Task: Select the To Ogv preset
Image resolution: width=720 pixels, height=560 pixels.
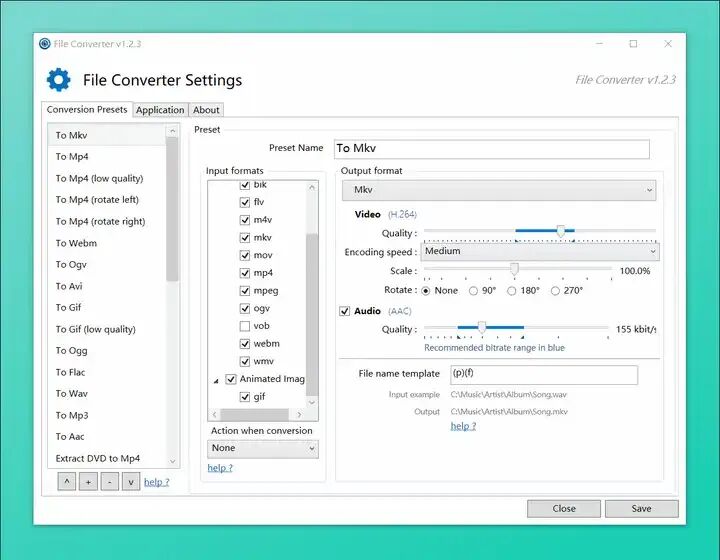Action: pyautogui.click(x=107, y=265)
